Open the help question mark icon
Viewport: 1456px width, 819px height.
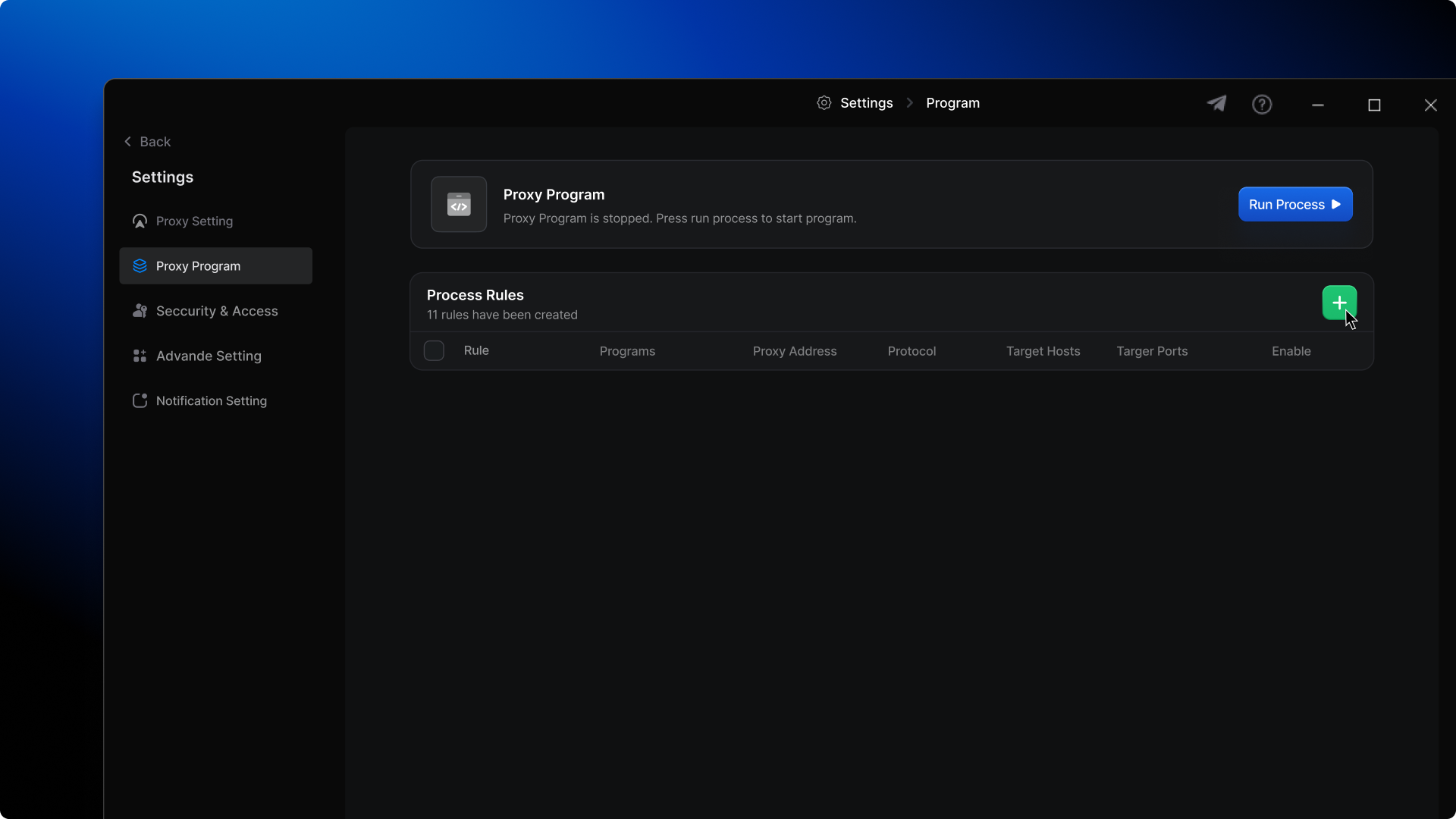tap(1262, 105)
